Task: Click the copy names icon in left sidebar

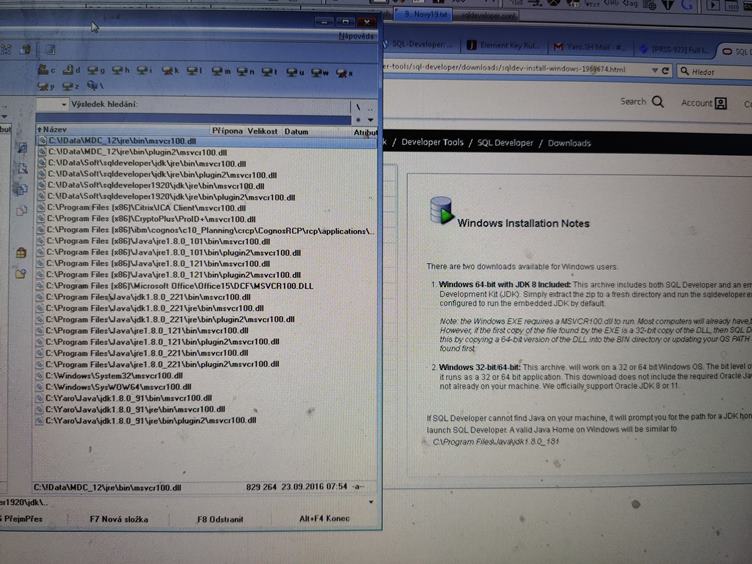Action: click(x=21, y=189)
